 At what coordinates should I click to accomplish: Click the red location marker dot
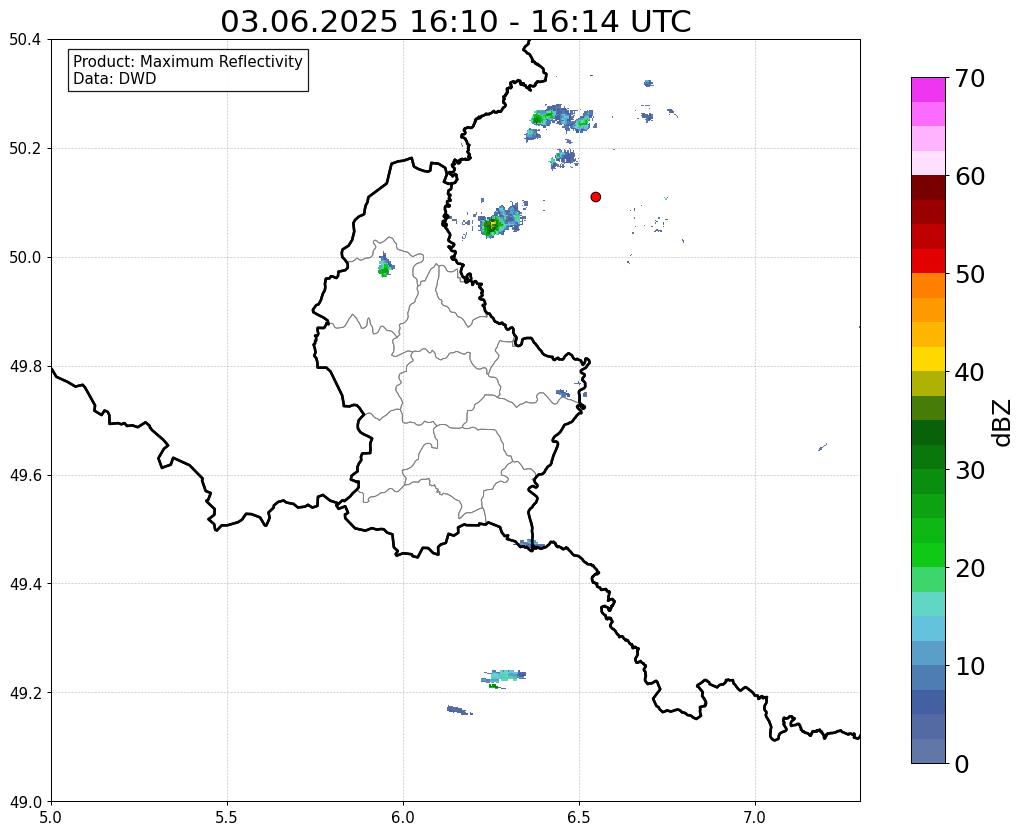coord(595,197)
